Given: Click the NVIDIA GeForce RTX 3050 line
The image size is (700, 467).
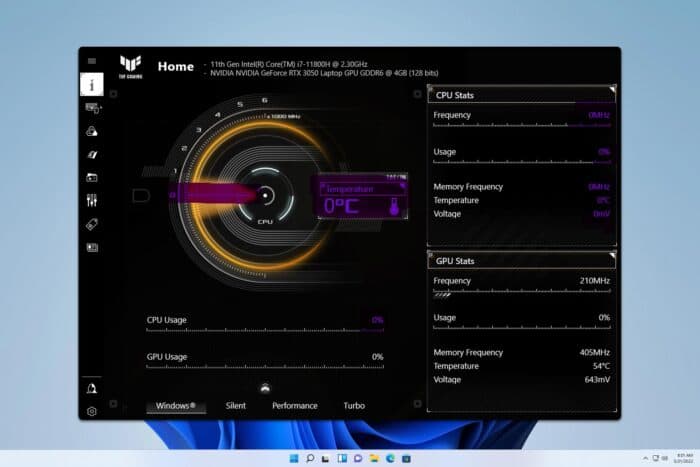Looking at the screenshot, I should pos(324,73).
